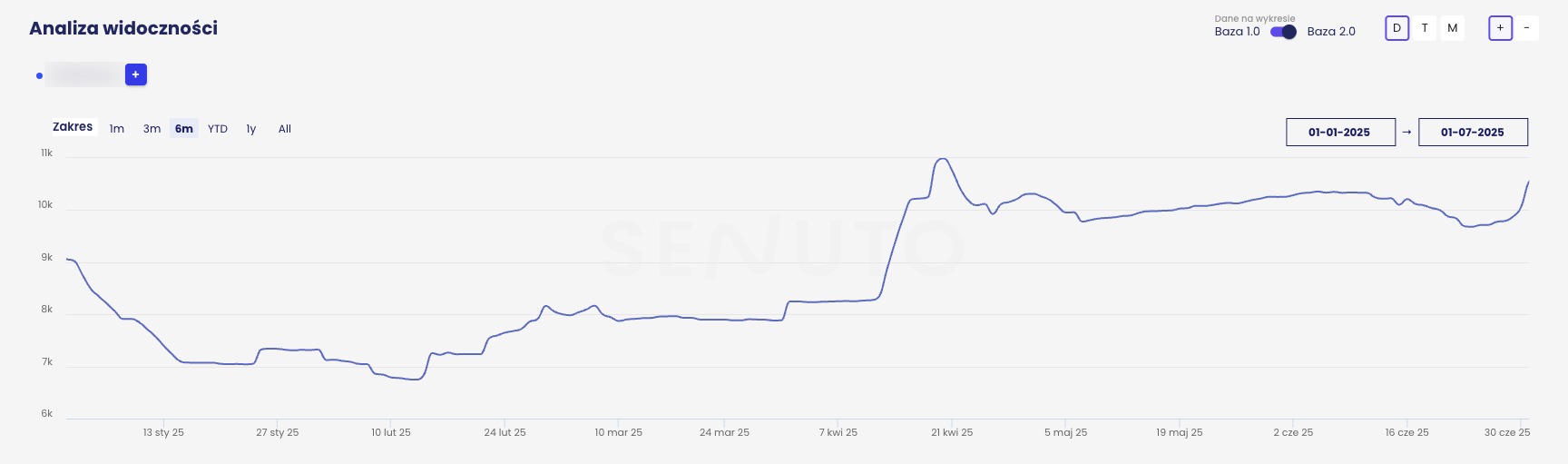This screenshot has width=1568, height=464.
Task: Switch range to YTD
Action: [x=218, y=129]
